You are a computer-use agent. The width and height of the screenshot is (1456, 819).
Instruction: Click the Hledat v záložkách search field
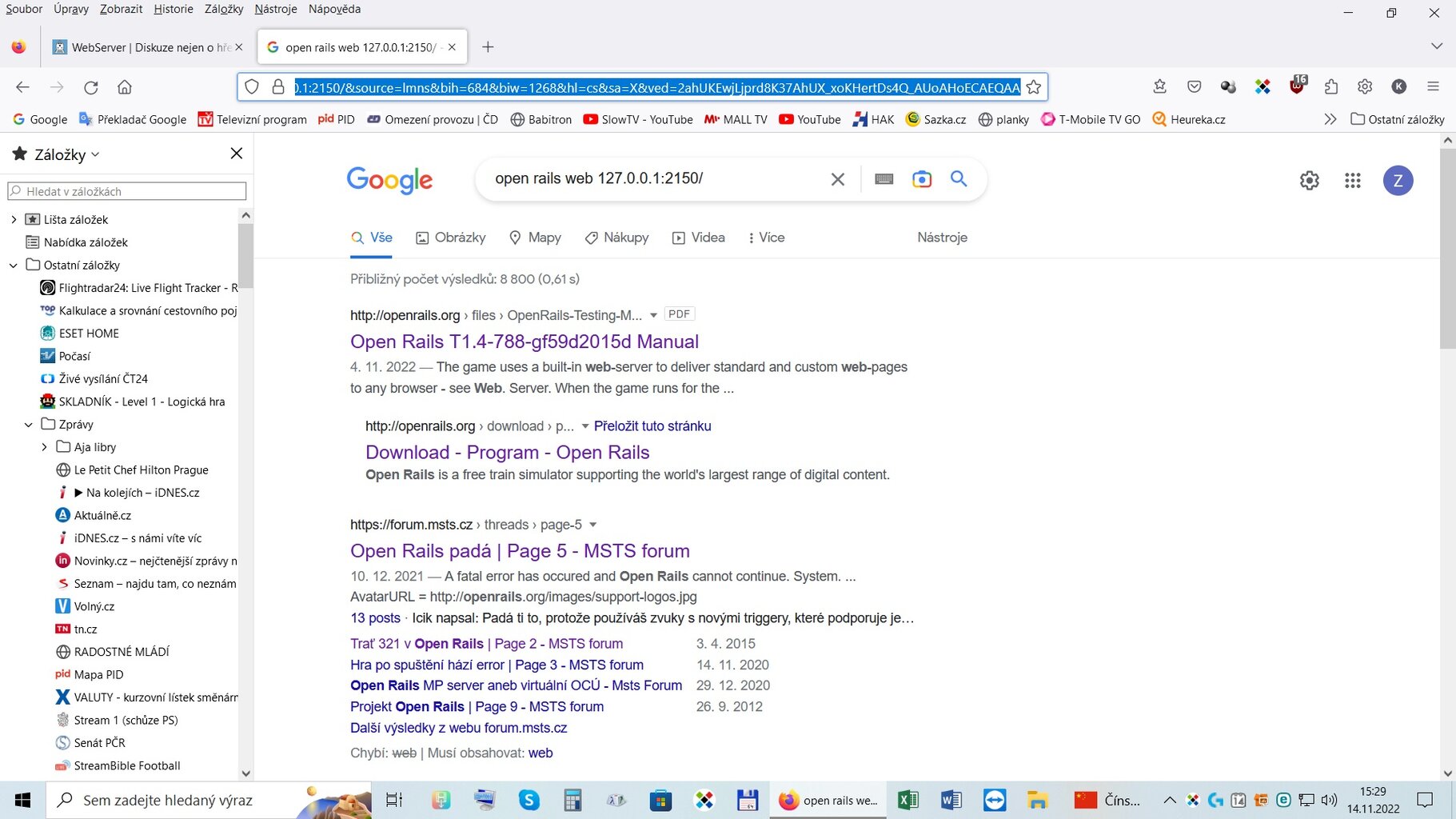127,191
